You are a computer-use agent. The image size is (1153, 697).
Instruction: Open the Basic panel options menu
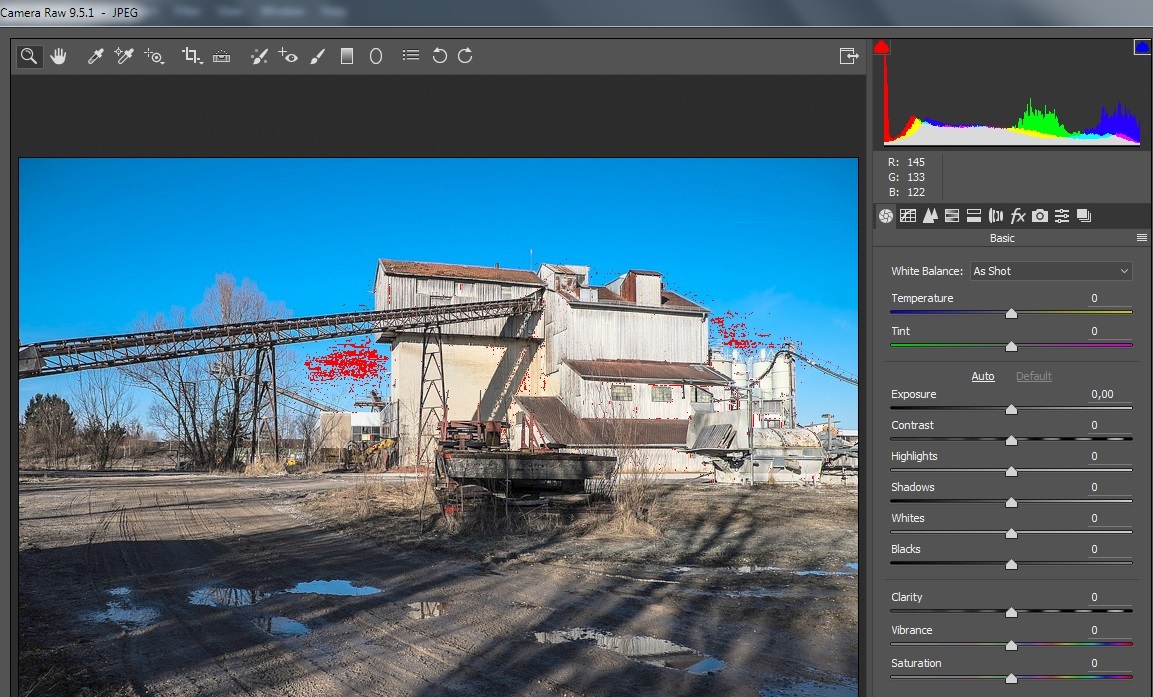[1141, 238]
